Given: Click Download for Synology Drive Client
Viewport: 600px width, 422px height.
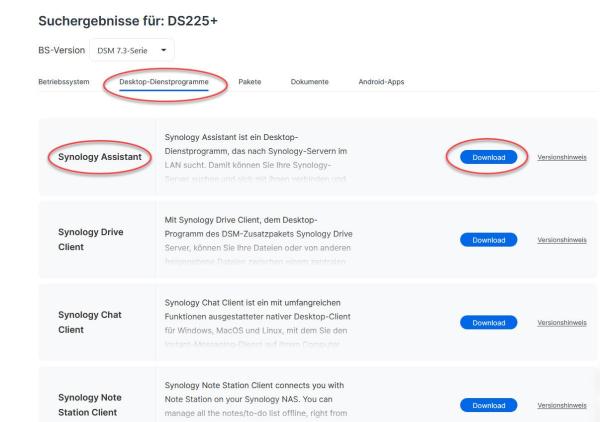Looking at the screenshot, I should [489, 239].
